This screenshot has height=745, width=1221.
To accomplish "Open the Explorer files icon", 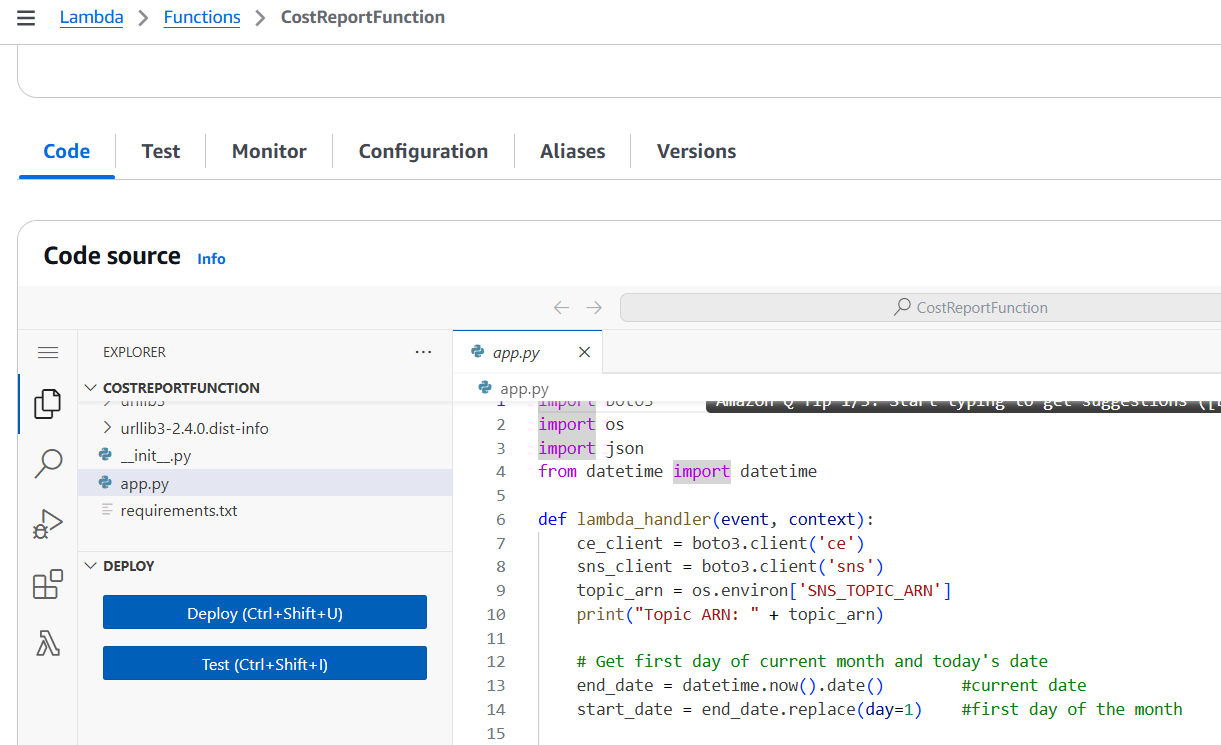I will [48, 404].
